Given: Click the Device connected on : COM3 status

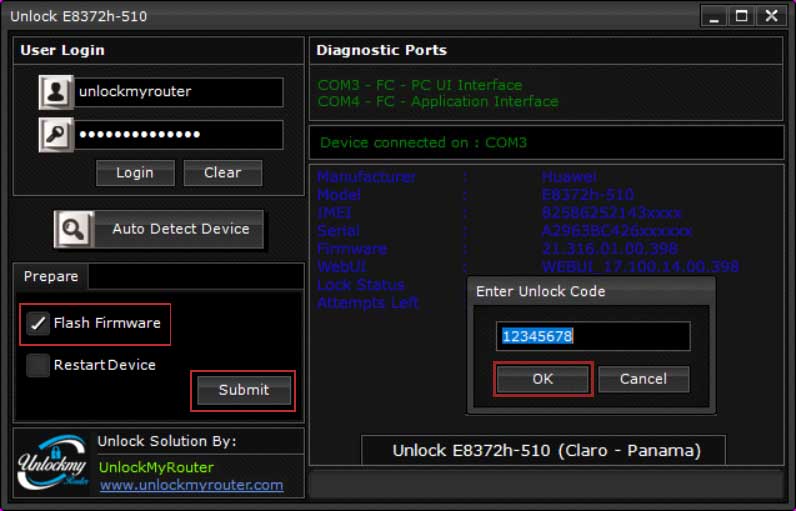Looking at the screenshot, I should 423,143.
